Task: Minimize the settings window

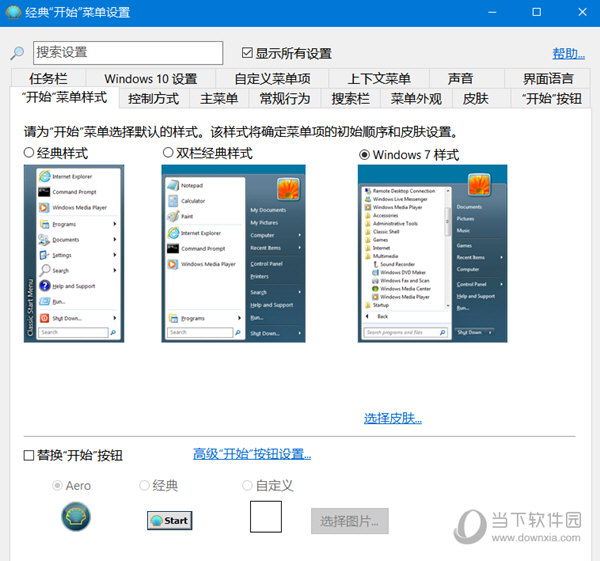Action: [x=492, y=12]
